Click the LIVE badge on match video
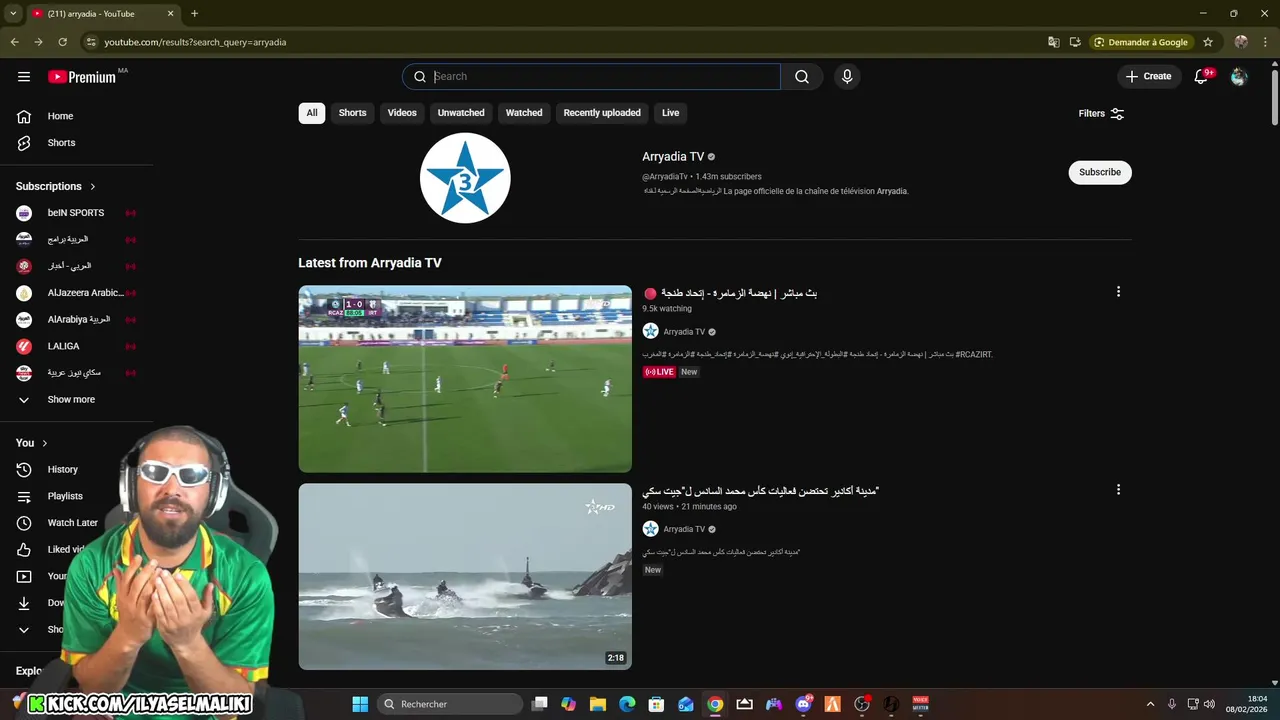 point(659,372)
